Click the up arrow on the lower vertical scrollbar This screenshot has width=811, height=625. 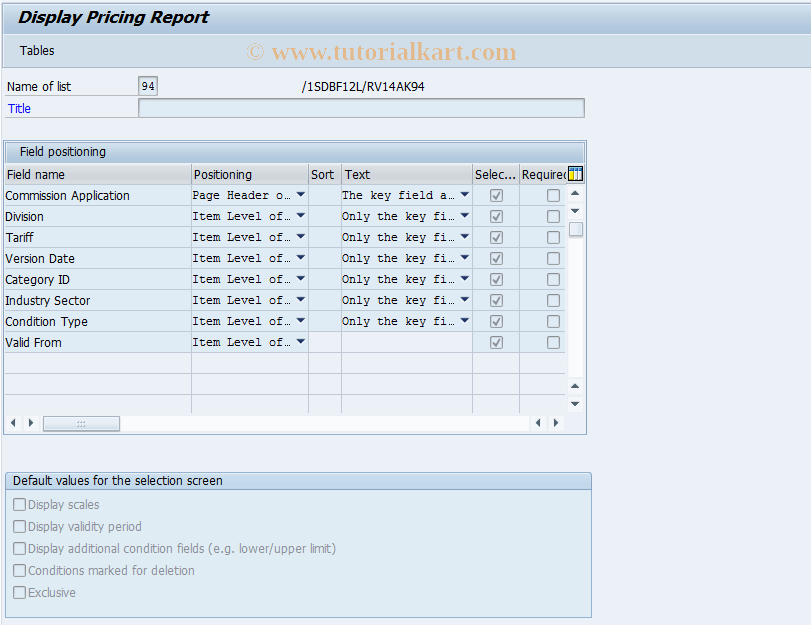click(x=573, y=385)
